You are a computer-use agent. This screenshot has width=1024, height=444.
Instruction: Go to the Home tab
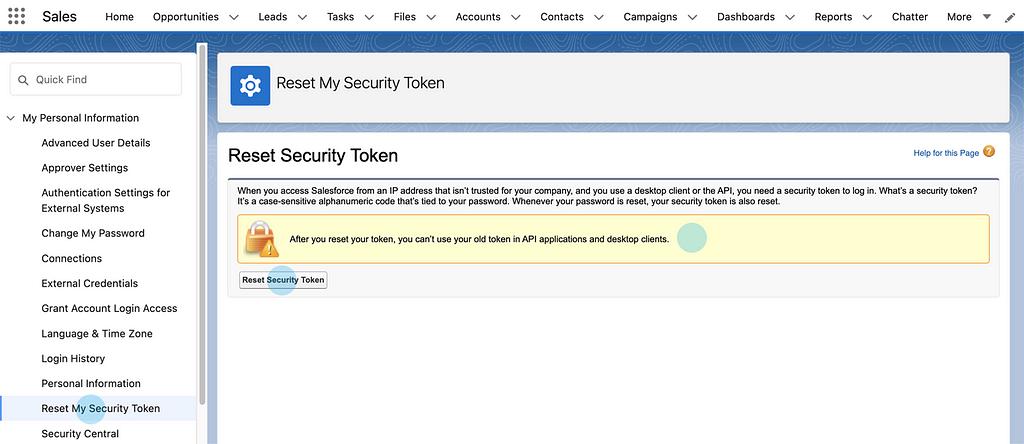pyautogui.click(x=119, y=17)
